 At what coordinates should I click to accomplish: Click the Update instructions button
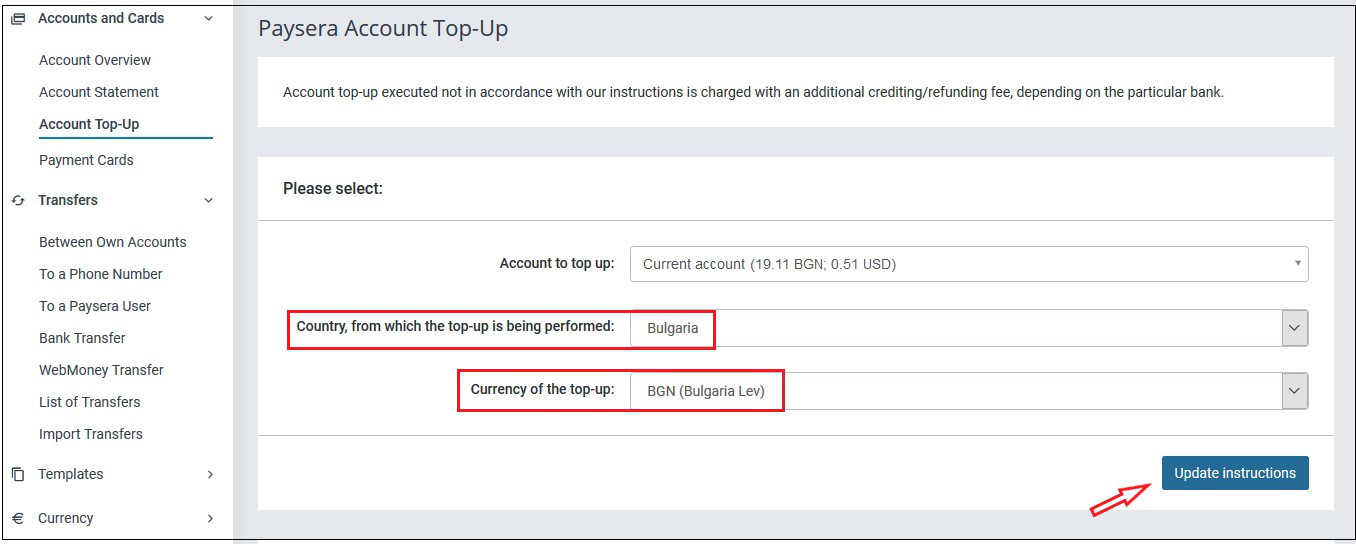click(1235, 473)
